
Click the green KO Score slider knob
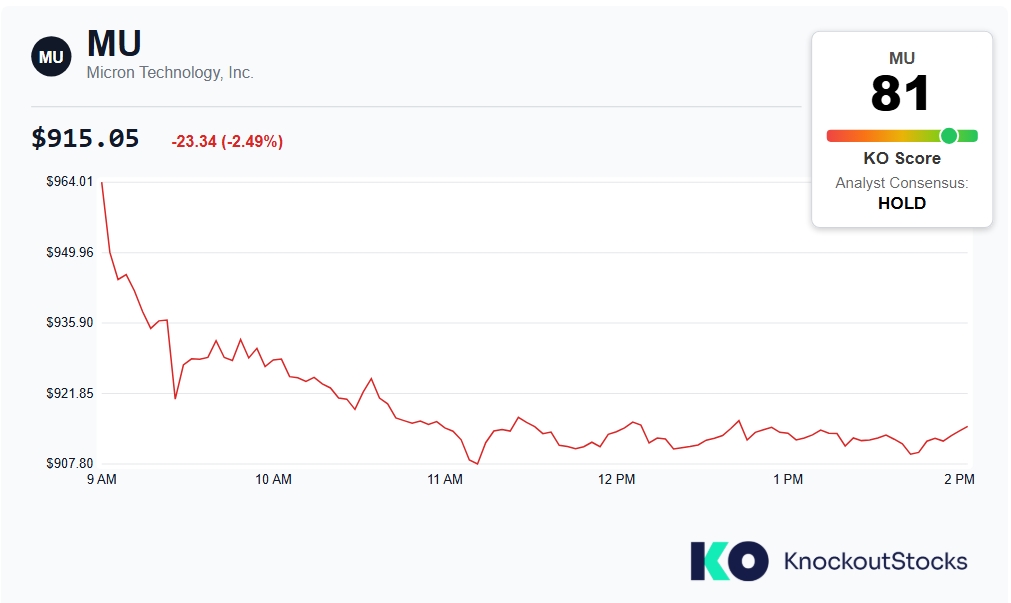click(x=948, y=135)
